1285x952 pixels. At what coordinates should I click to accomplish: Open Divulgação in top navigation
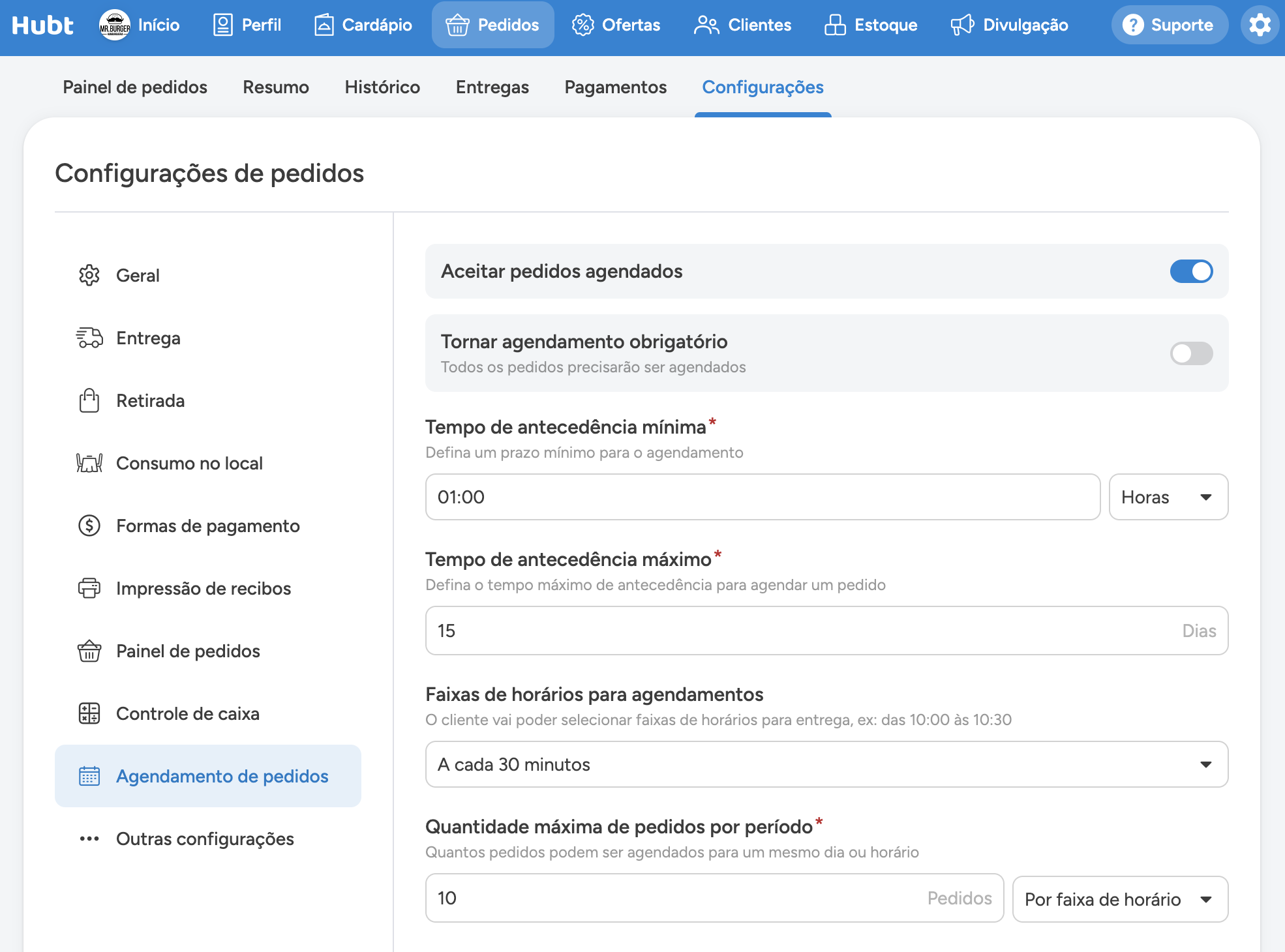point(1009,25)
